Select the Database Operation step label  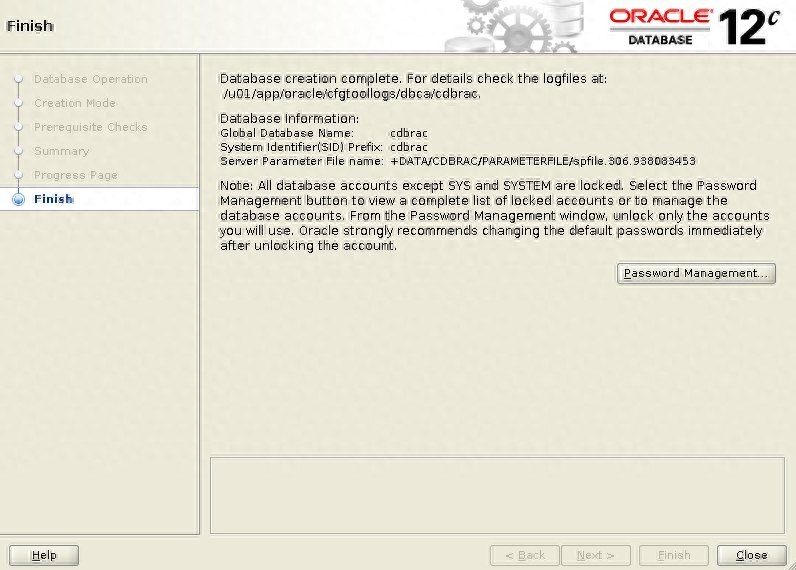[90, 79]
